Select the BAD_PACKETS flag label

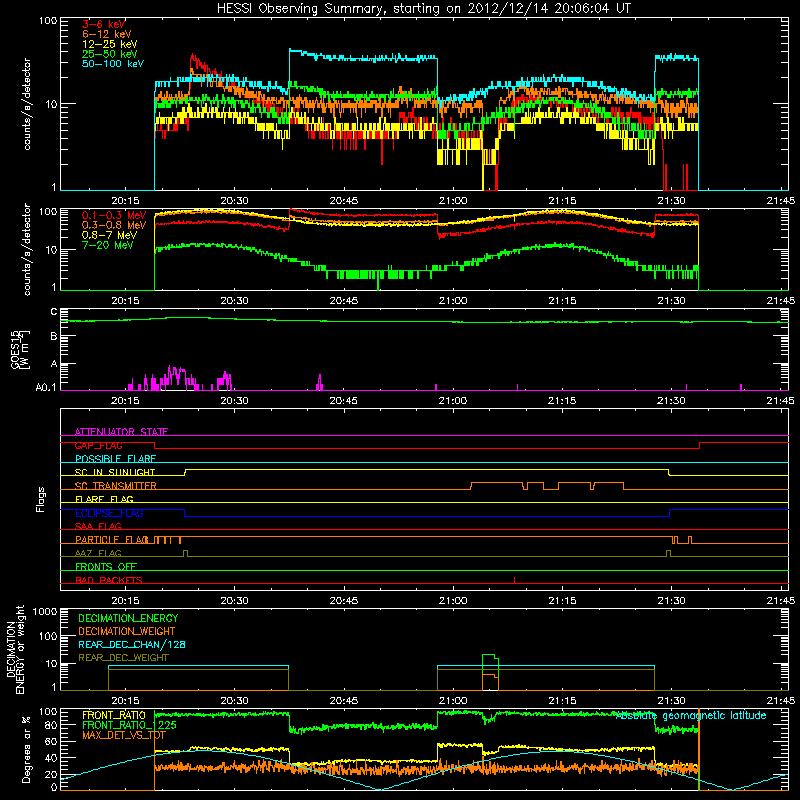(109, 580)
